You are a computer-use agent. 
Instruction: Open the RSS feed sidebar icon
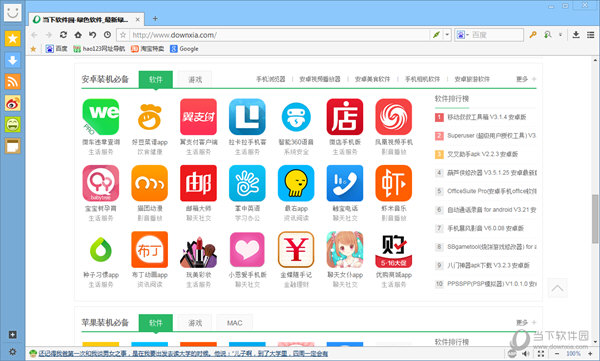[13, 82]
